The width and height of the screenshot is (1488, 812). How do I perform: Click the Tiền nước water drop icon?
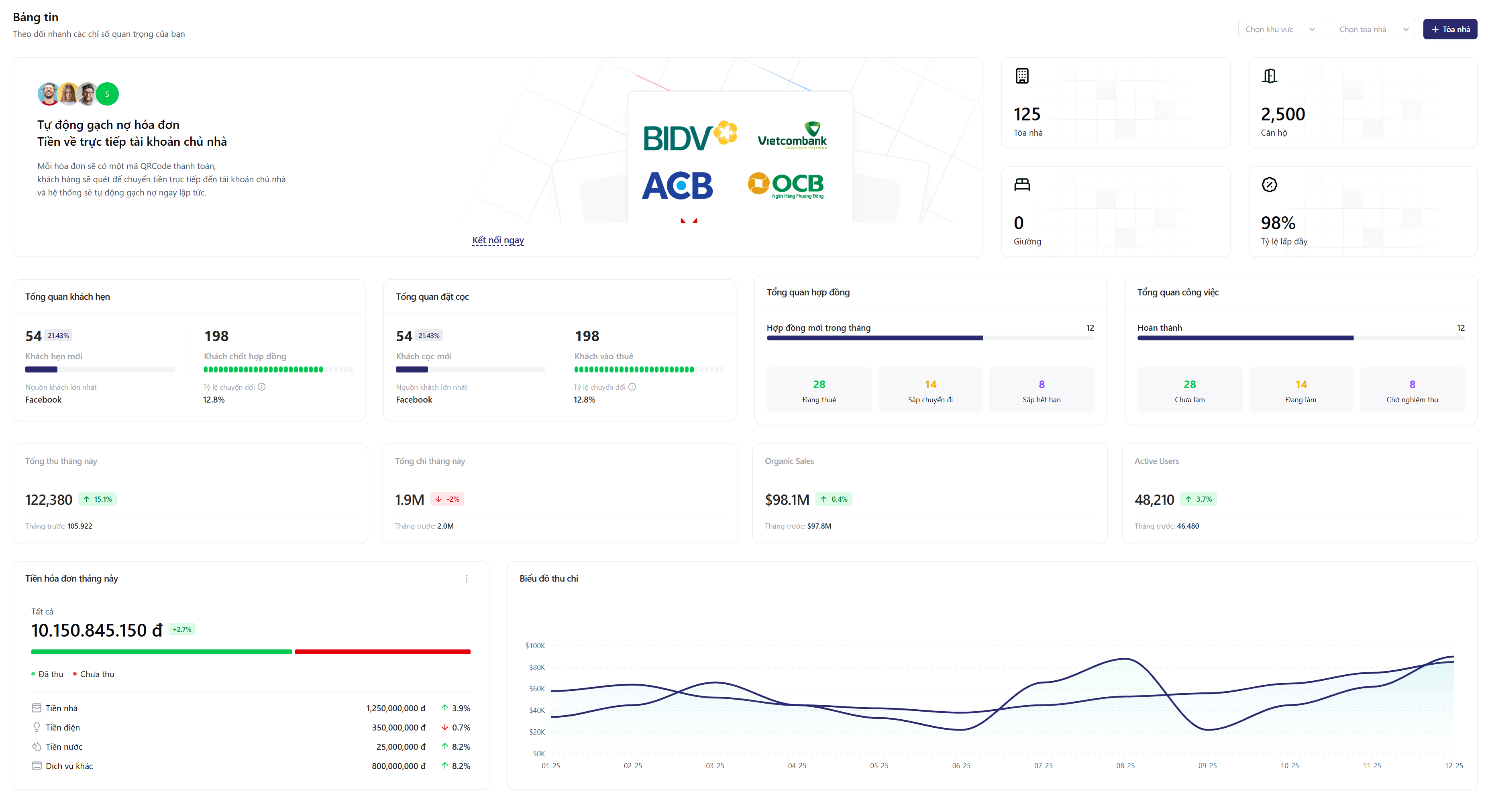[37, 746]
